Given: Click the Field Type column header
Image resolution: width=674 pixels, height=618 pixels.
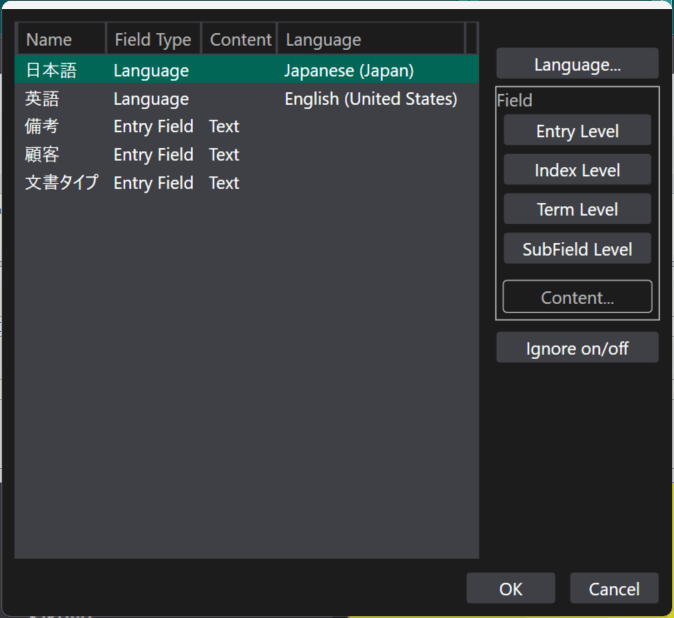Looking at the screenshot, I should tap(153, 40).
